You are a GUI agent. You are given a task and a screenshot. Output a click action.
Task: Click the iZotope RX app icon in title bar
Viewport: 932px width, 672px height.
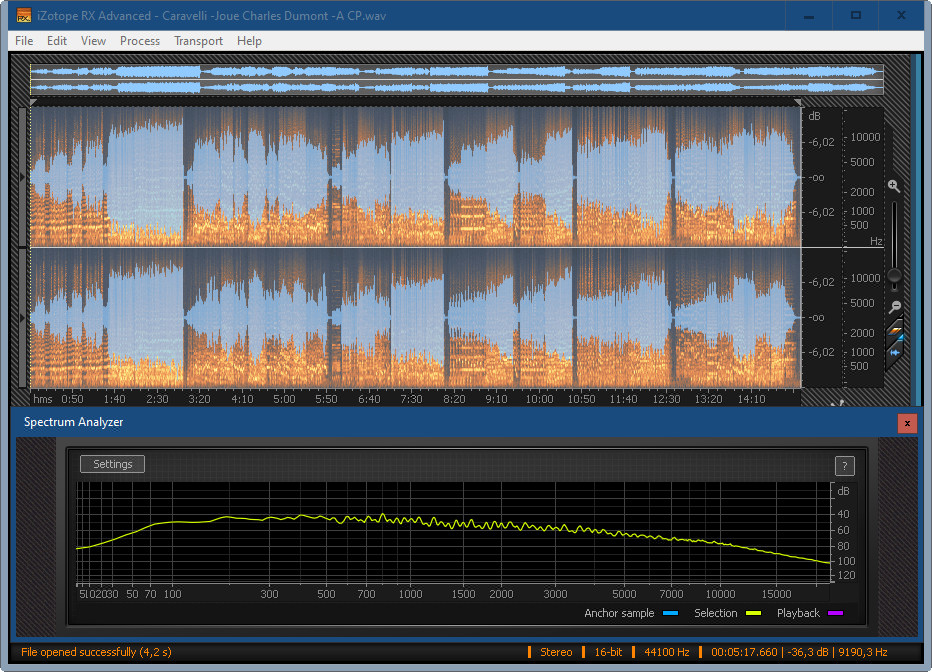(x=24, y=15)
